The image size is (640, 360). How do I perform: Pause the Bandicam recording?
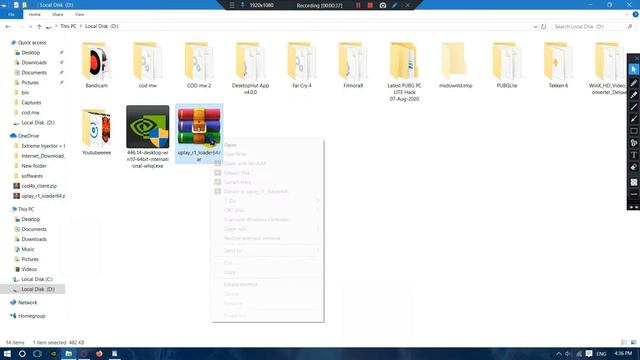click(358, 5)
